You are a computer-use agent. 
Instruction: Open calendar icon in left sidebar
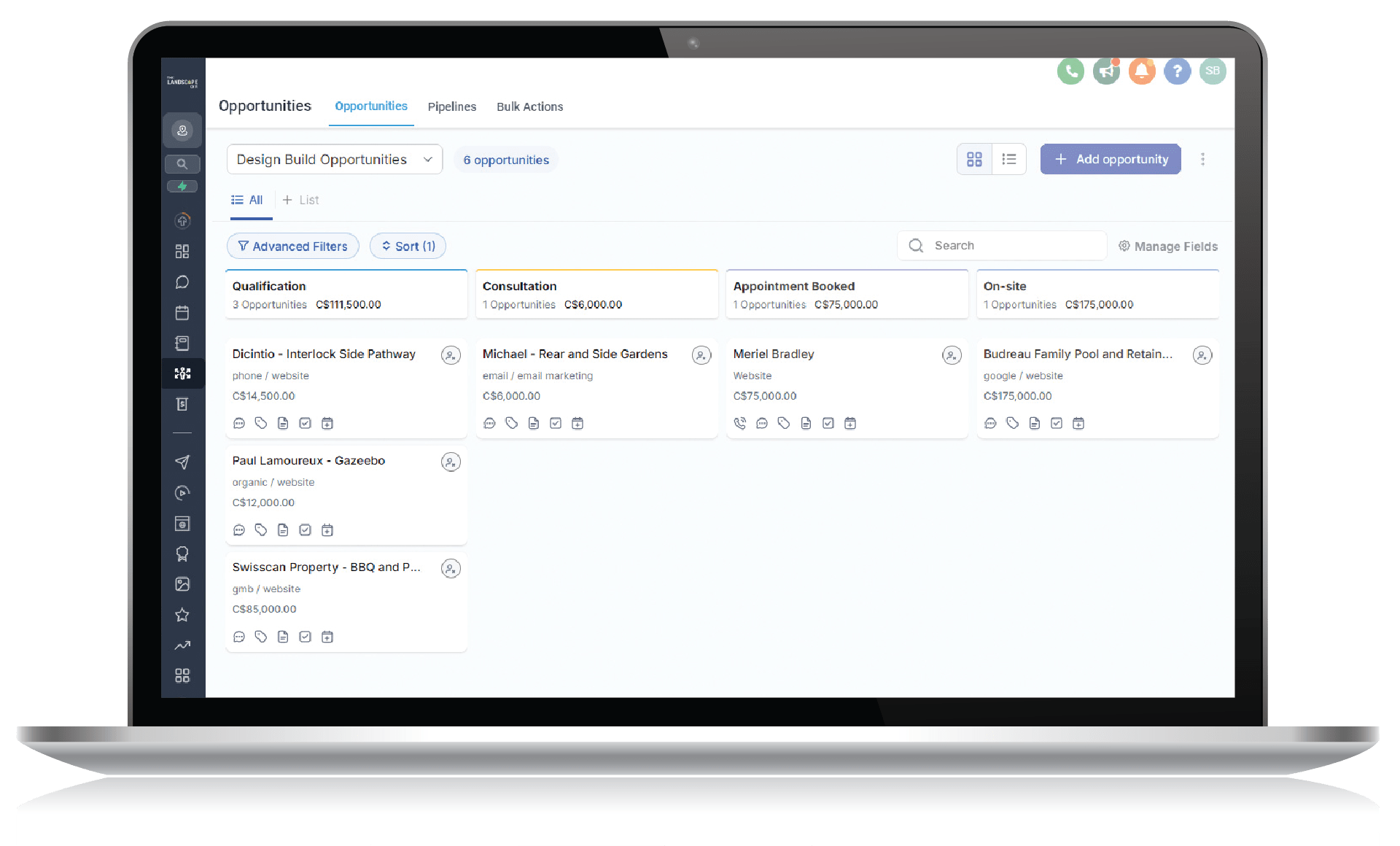[x=182, y=313]
